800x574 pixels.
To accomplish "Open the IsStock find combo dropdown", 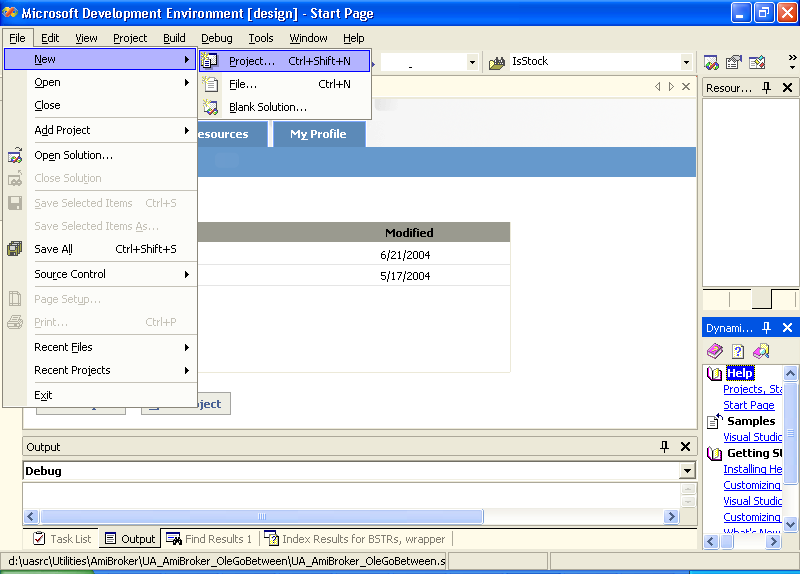I will coord(686,62).
